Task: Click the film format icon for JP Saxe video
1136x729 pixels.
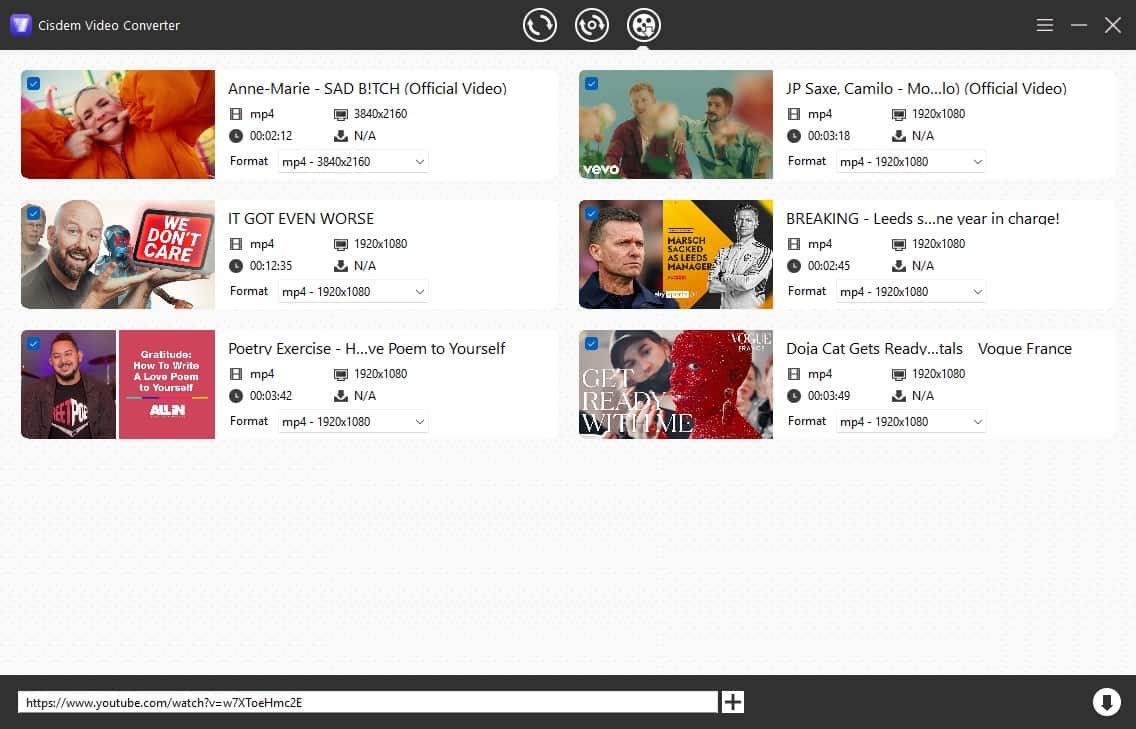Action: pyautogui.click(x=793, y=114)
